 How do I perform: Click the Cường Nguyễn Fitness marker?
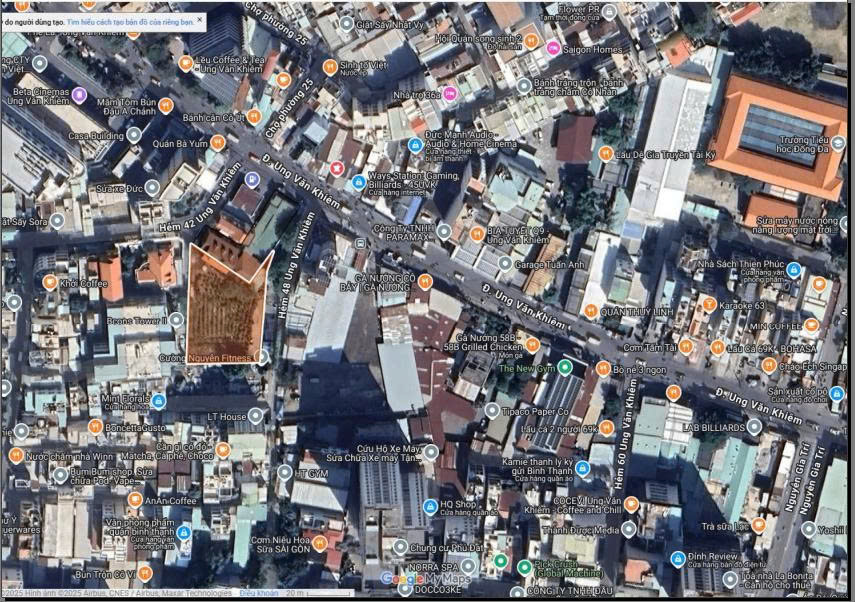[263, 356]
